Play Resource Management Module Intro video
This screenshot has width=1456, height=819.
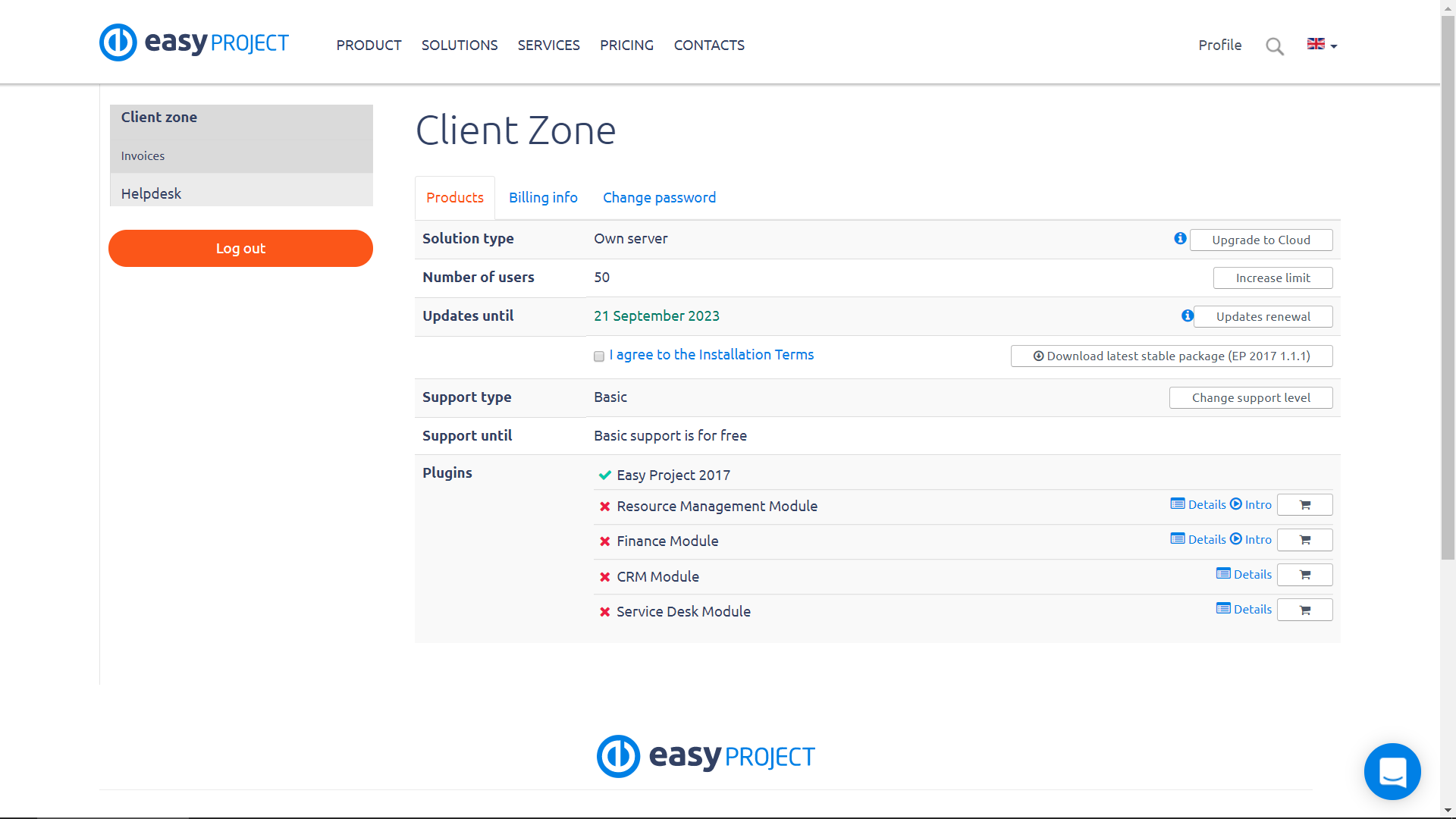(x=1250, y=504)
